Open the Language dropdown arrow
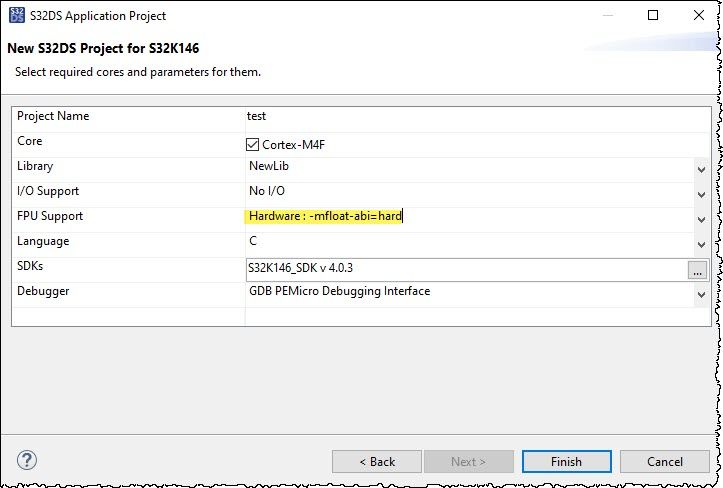Image resolution: width=723 pixels, height=488 pixels. [x=701, y=244]
